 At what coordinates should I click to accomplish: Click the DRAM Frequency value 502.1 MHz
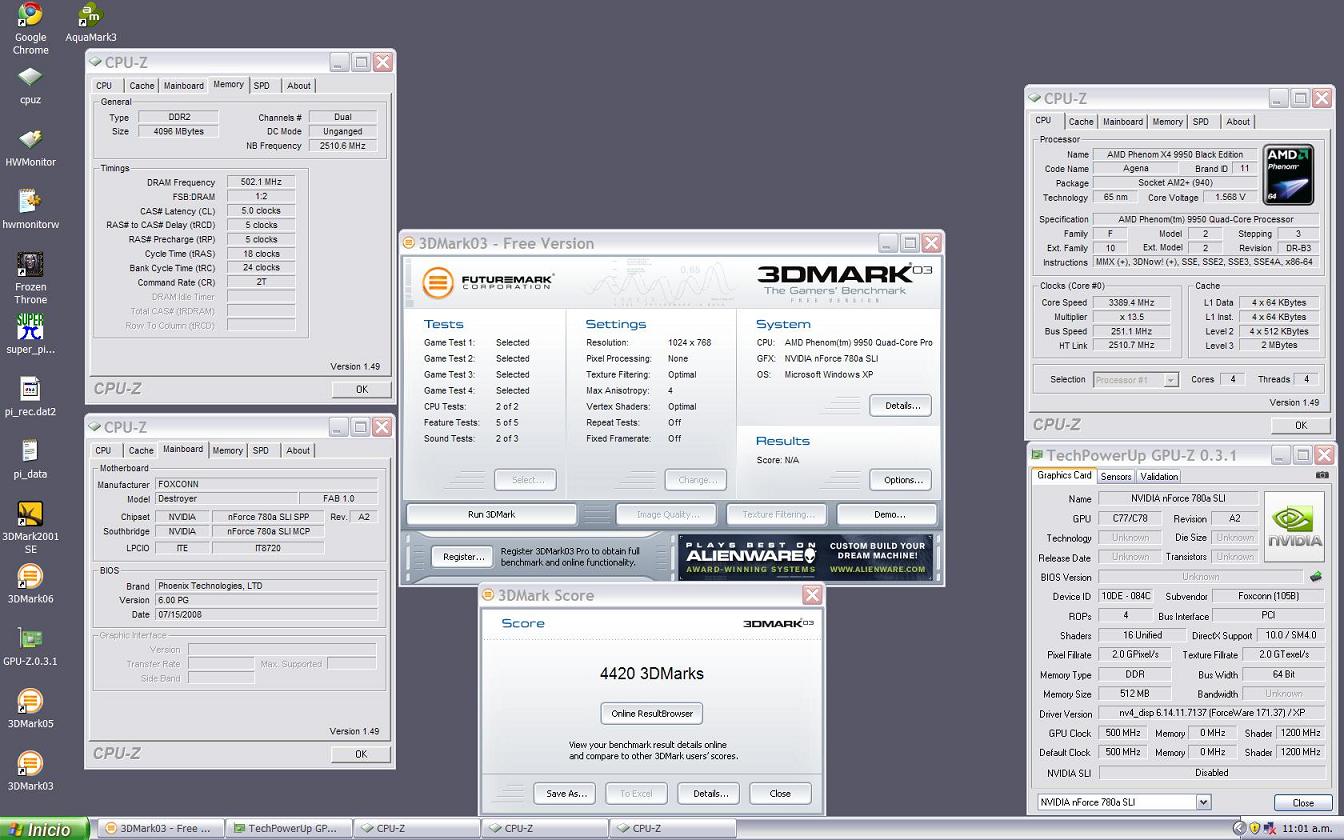[261, 183]
